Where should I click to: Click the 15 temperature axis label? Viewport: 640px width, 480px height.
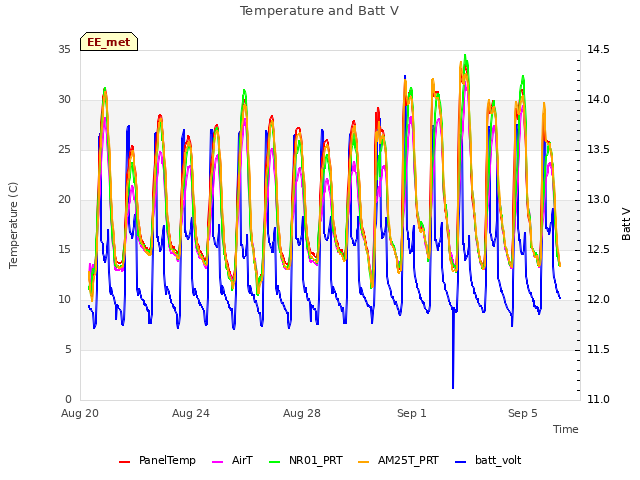click(64, 249)
